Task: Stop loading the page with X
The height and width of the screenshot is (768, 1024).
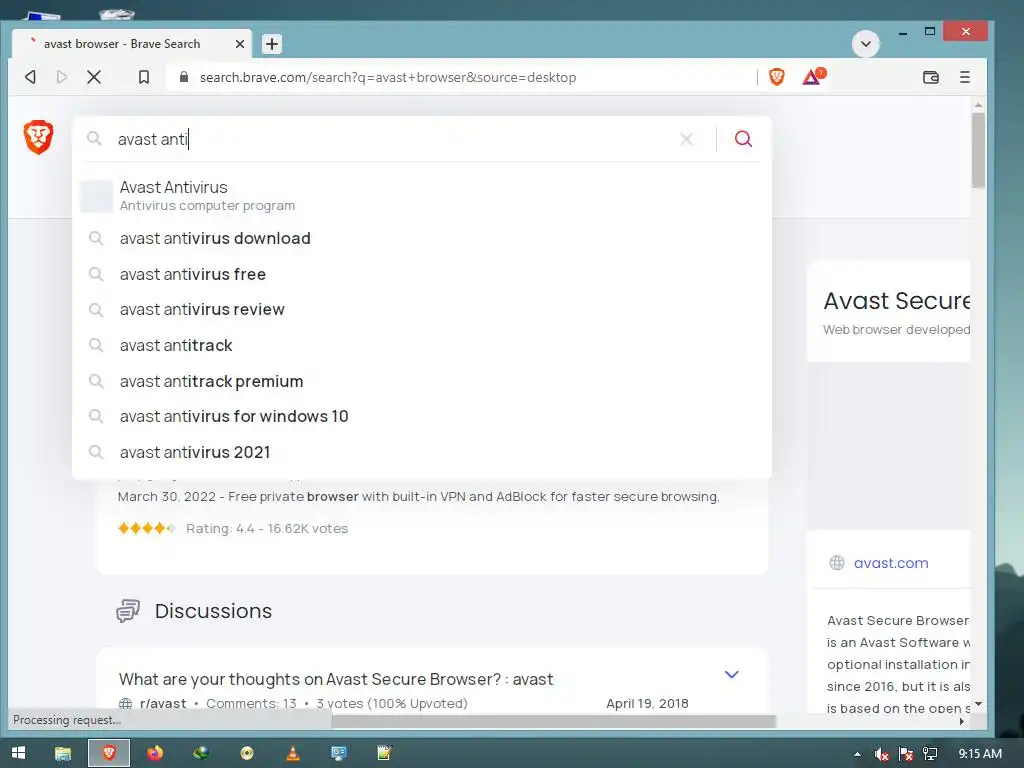Action: pos(94,77)
